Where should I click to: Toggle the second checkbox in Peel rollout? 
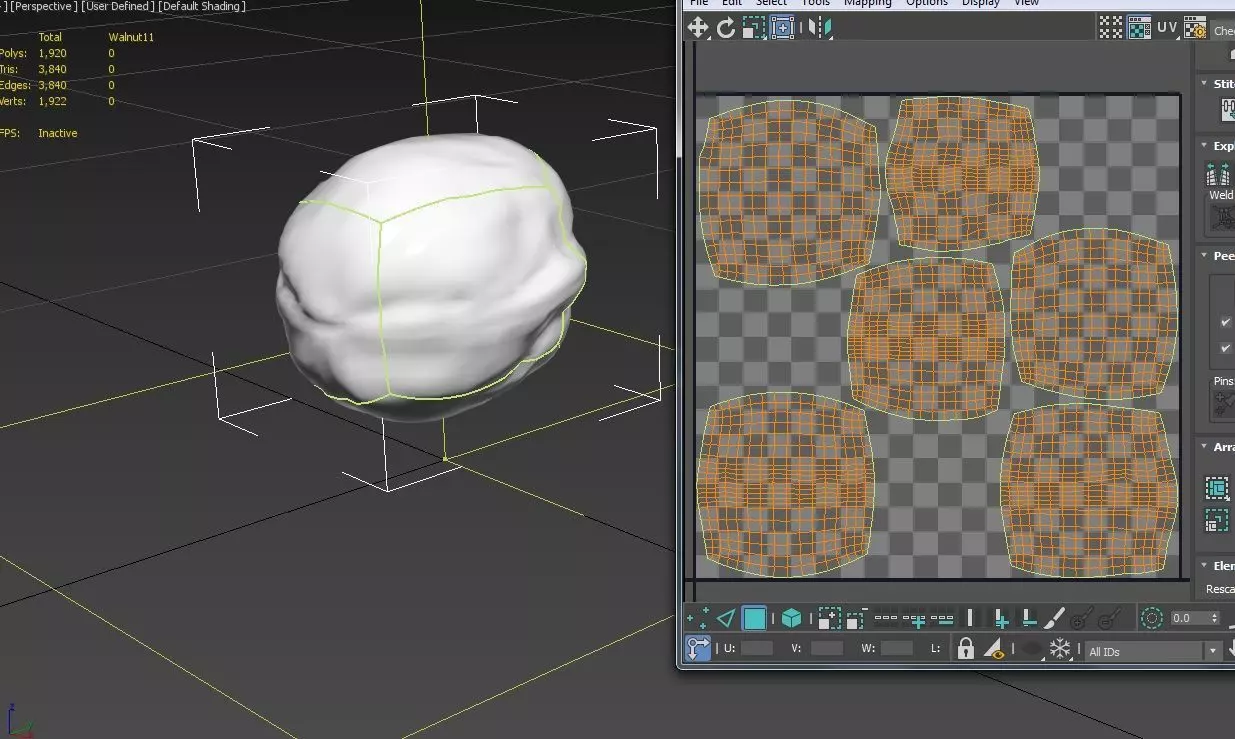pos(1225,348)
